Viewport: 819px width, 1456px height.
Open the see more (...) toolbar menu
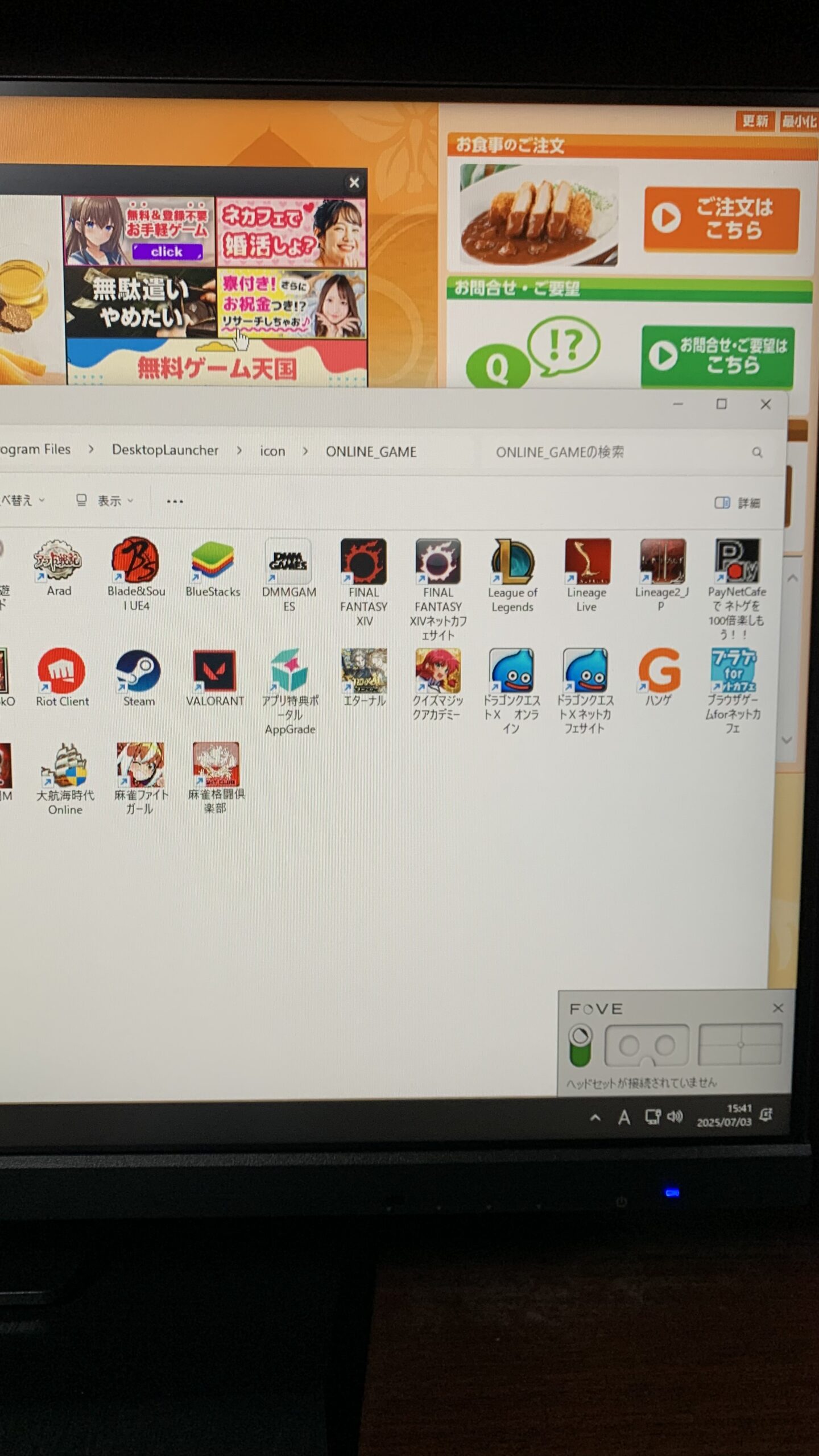175,501
